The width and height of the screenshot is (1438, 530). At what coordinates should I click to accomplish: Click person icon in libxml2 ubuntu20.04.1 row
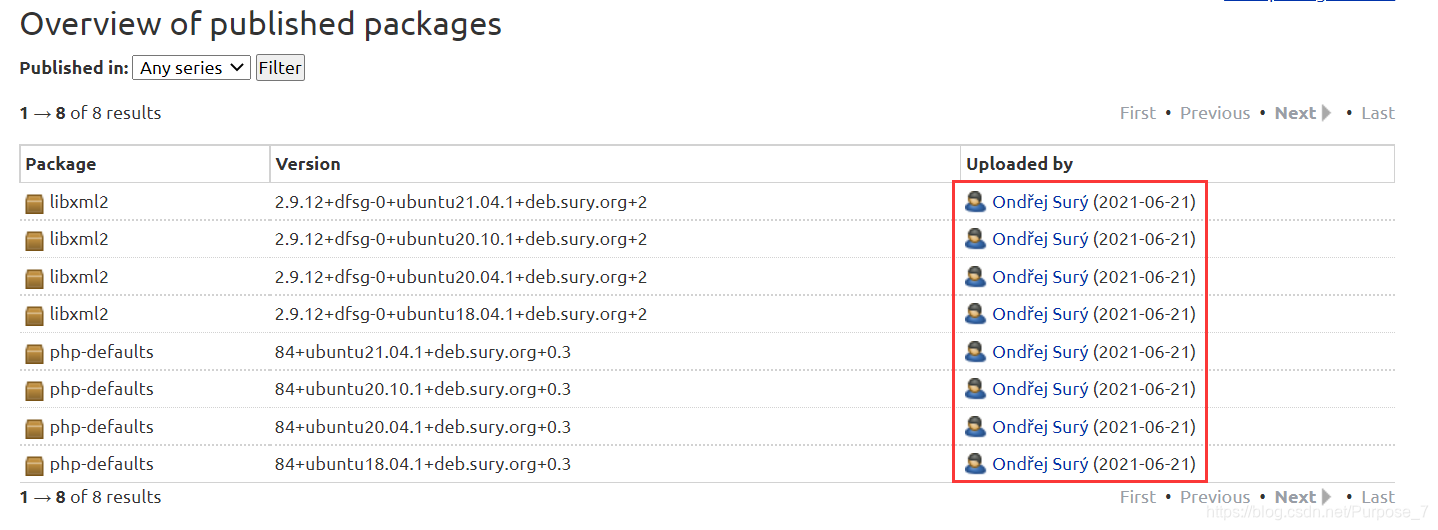975,277
